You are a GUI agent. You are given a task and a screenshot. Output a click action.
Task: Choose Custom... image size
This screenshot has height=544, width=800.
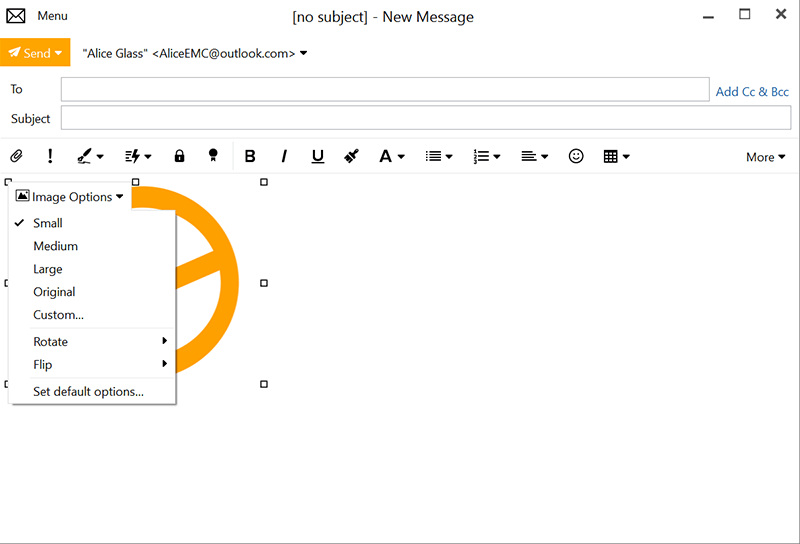92,315
